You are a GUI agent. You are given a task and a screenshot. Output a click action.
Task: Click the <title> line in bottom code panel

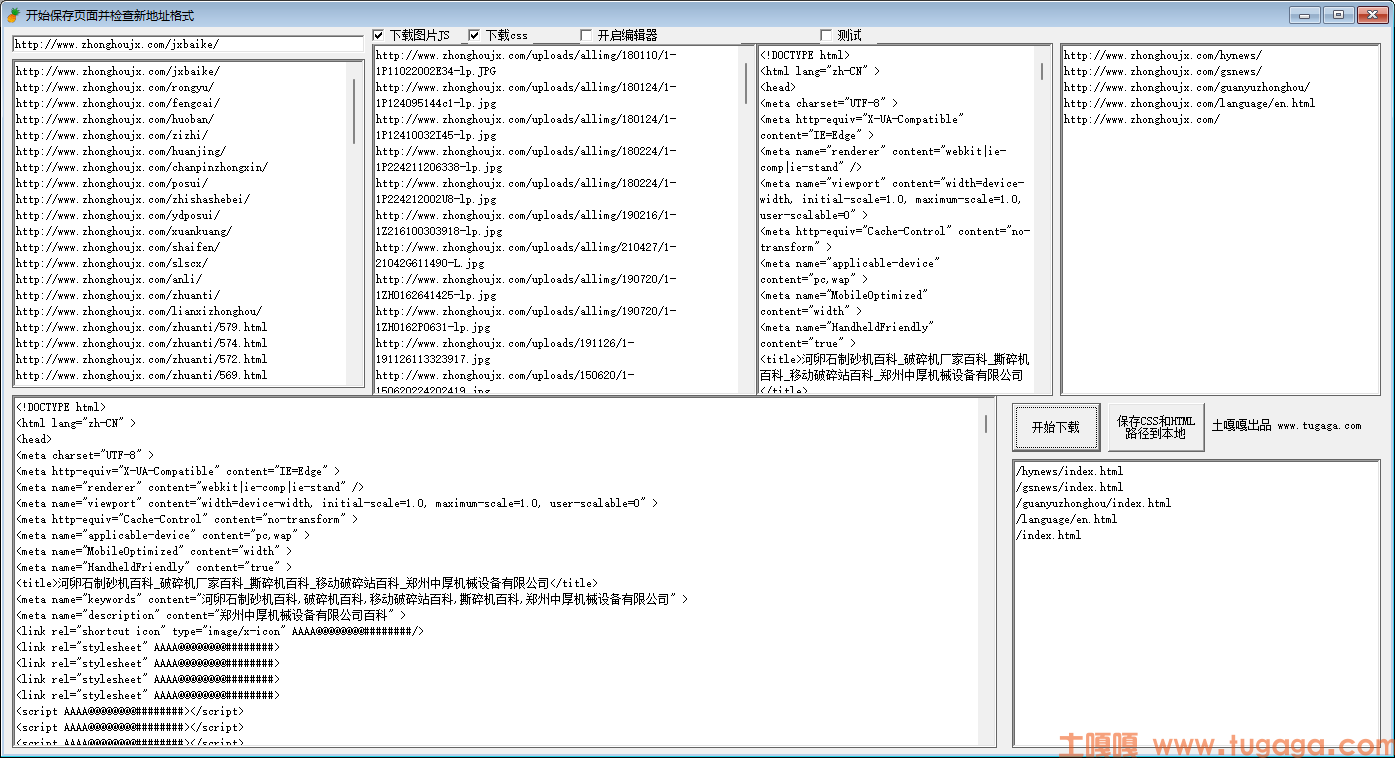click(307, 583)
